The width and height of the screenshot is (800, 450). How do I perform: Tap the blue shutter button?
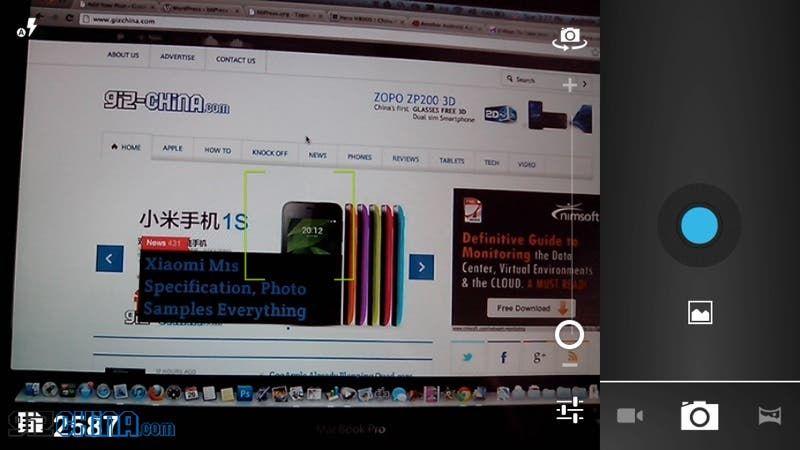699,226
